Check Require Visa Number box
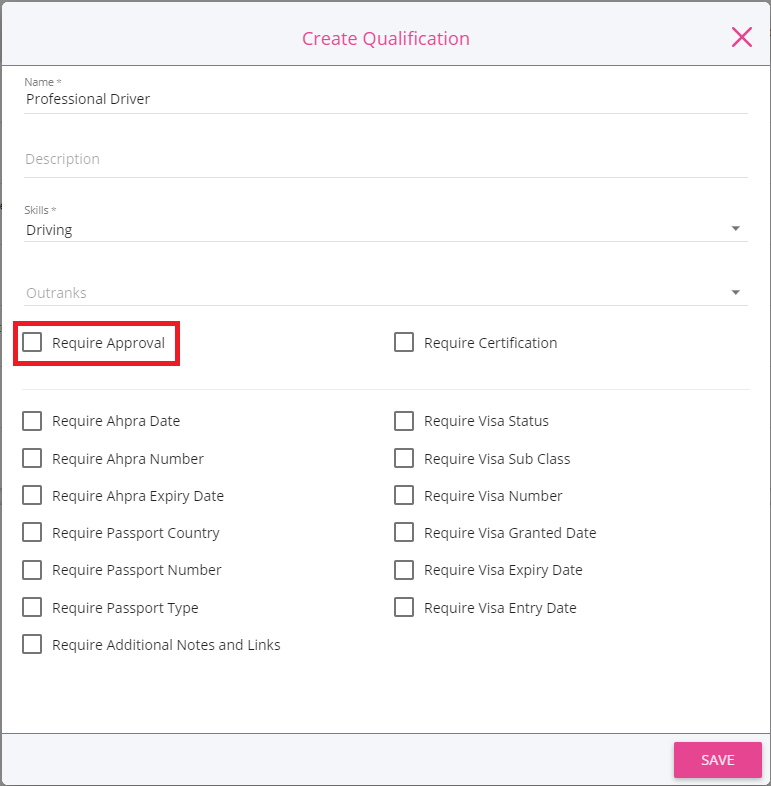Image resolution: width=771 pixels, height=786 pixels. [404, 496]
